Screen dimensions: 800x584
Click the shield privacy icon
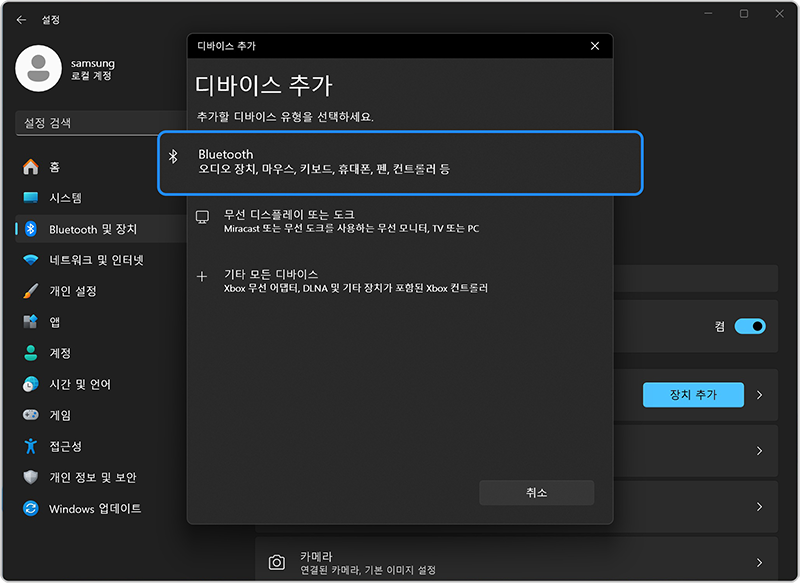click(31, 477)
